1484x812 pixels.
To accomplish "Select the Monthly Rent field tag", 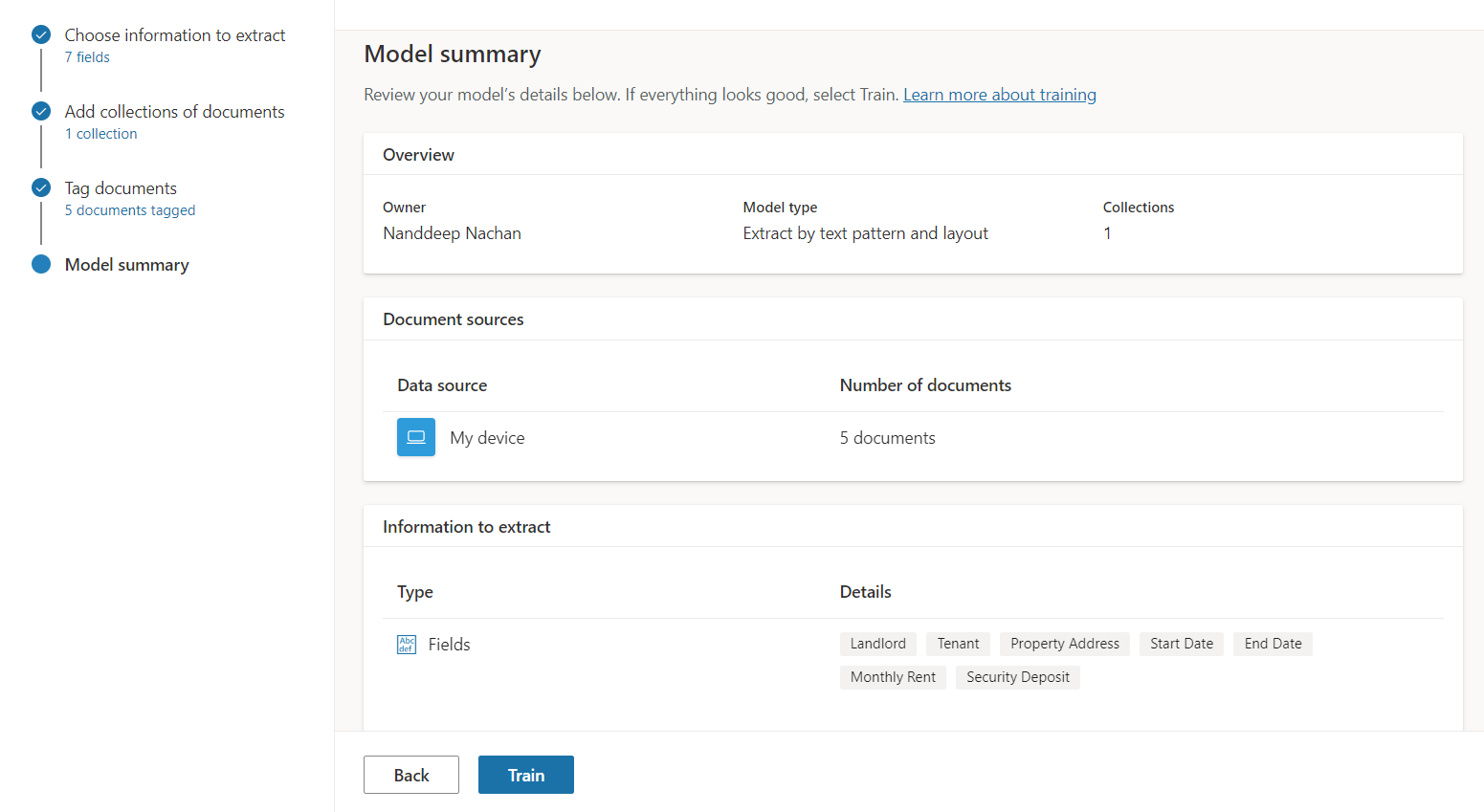I will click(x=893, y=677).
